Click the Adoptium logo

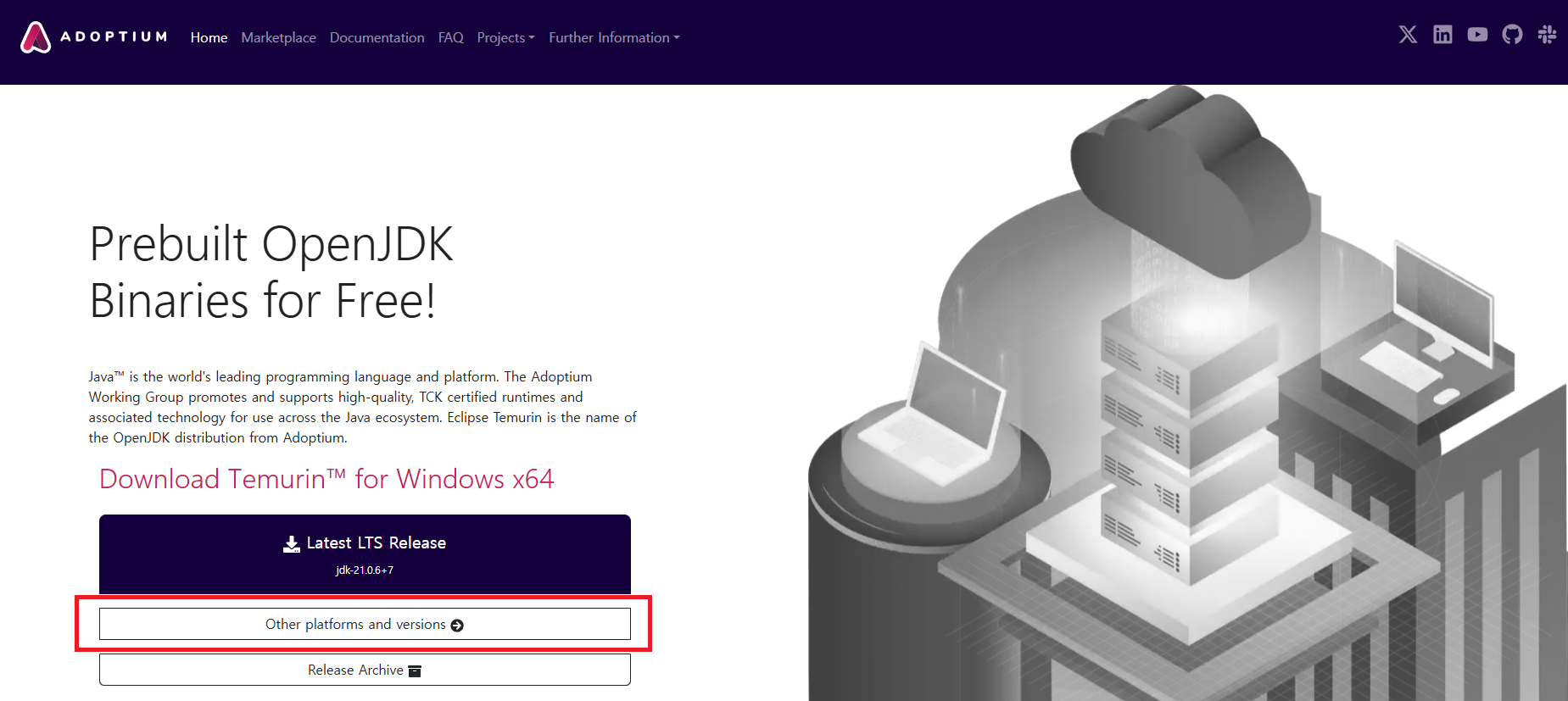94,37
